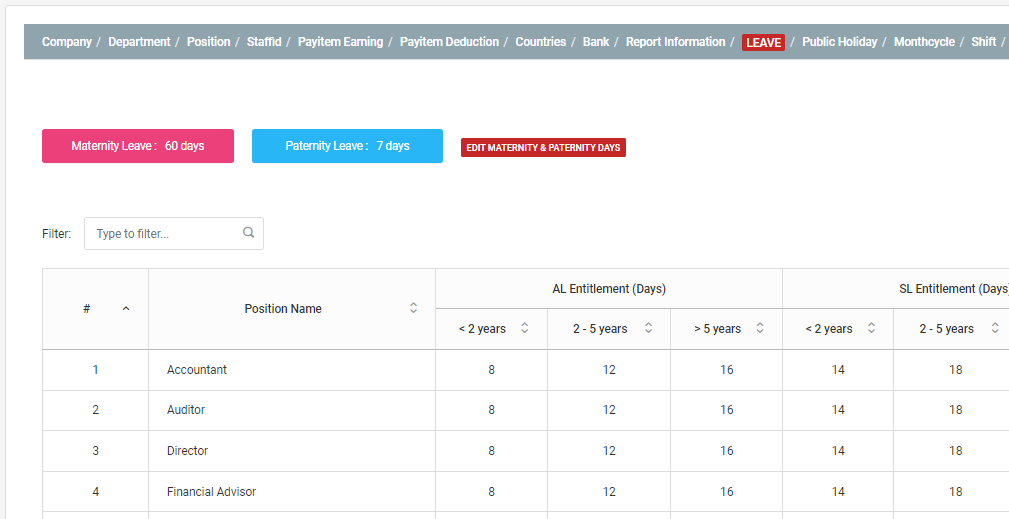
Task: Click Director's AL under 2 years value 8
Action: [491, 451]
